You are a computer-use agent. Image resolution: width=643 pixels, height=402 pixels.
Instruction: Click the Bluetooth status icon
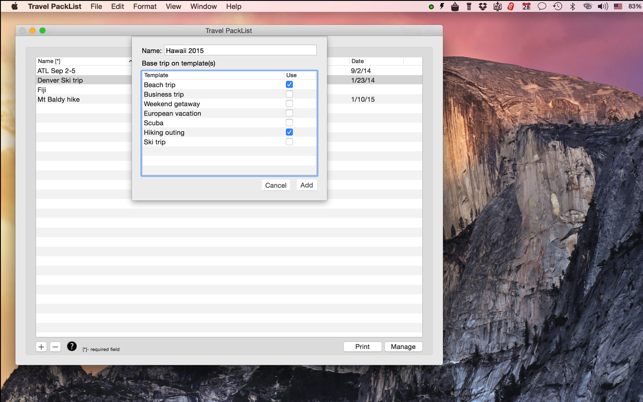coord(573,6)
